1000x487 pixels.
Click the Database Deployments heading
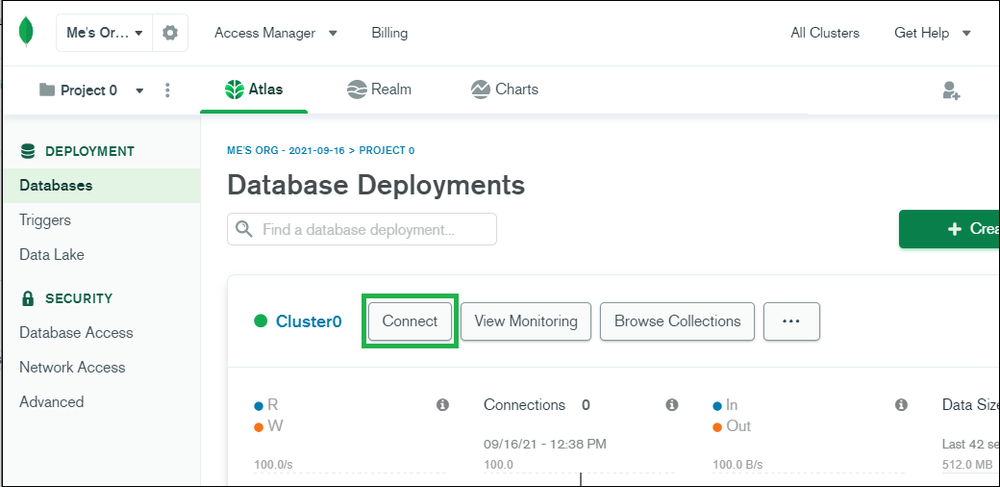click(x=376, y=185)
